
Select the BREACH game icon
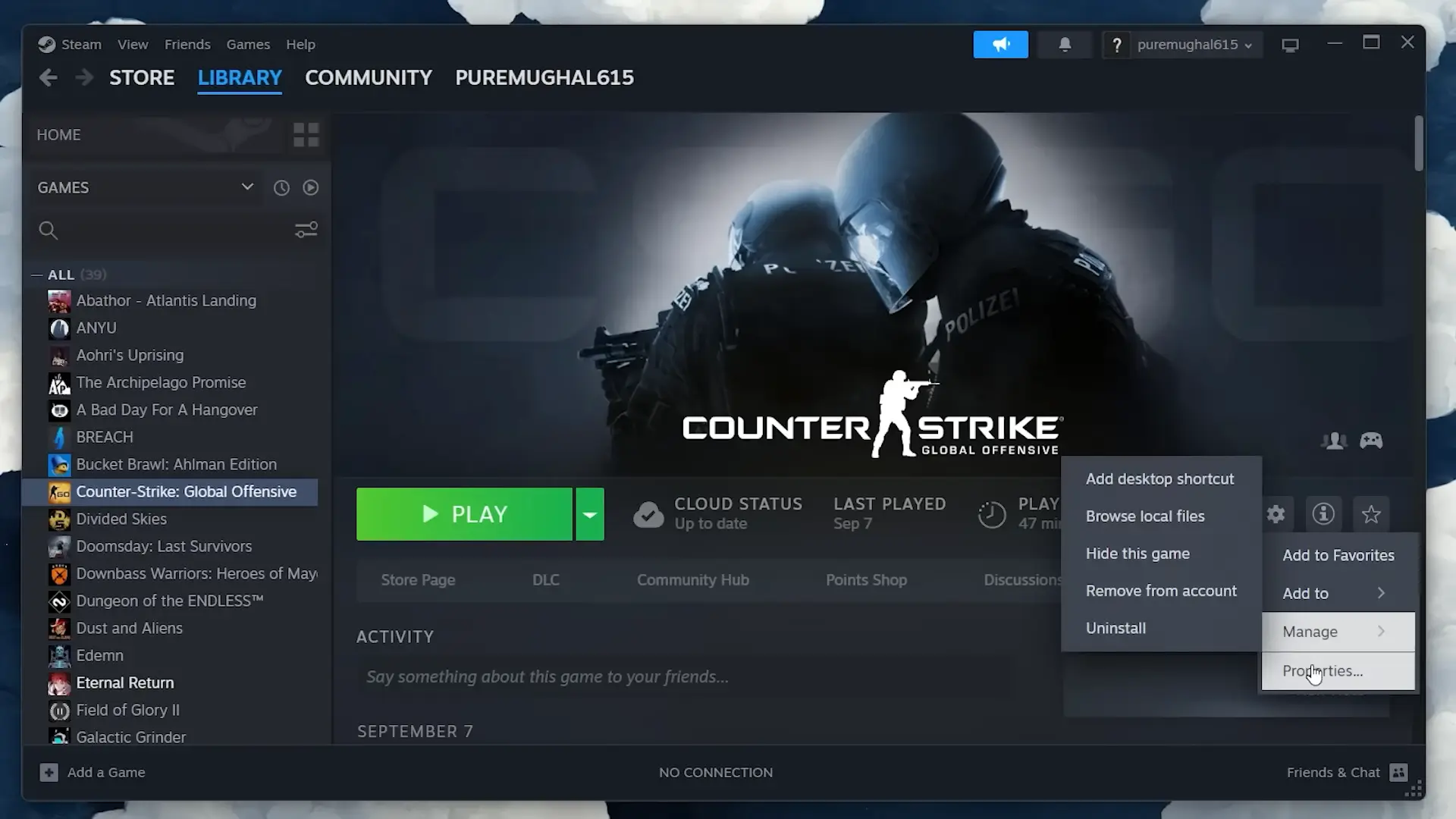point(59,438)
